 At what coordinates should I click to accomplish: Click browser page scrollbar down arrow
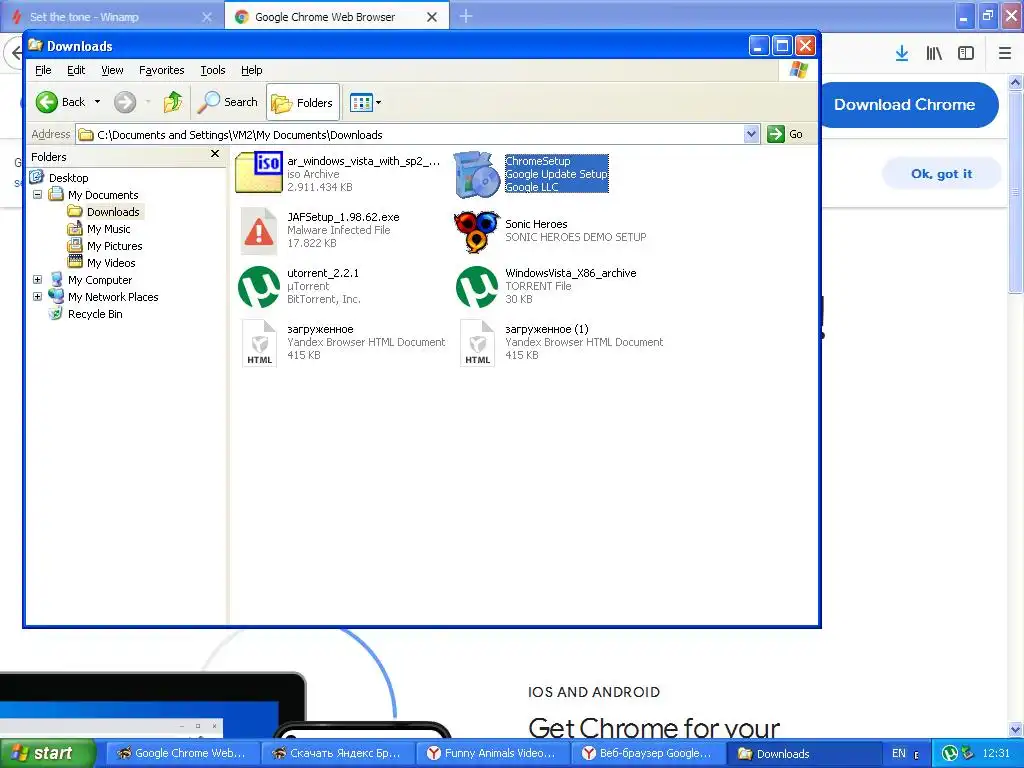pos(1015,729)
